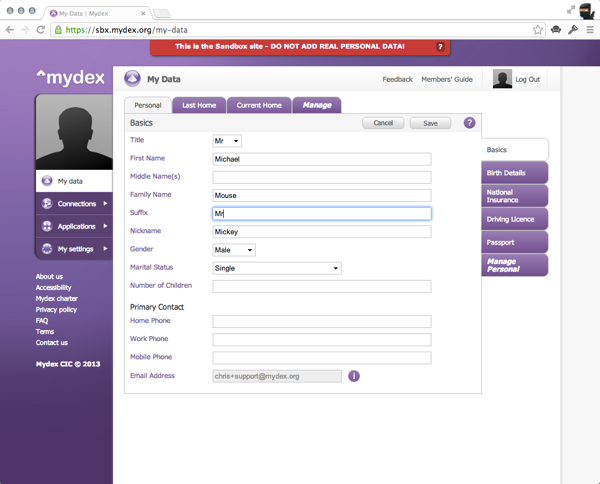Click the large profile silhouette picture
The image size is (600, 484).
coord(74,132)
